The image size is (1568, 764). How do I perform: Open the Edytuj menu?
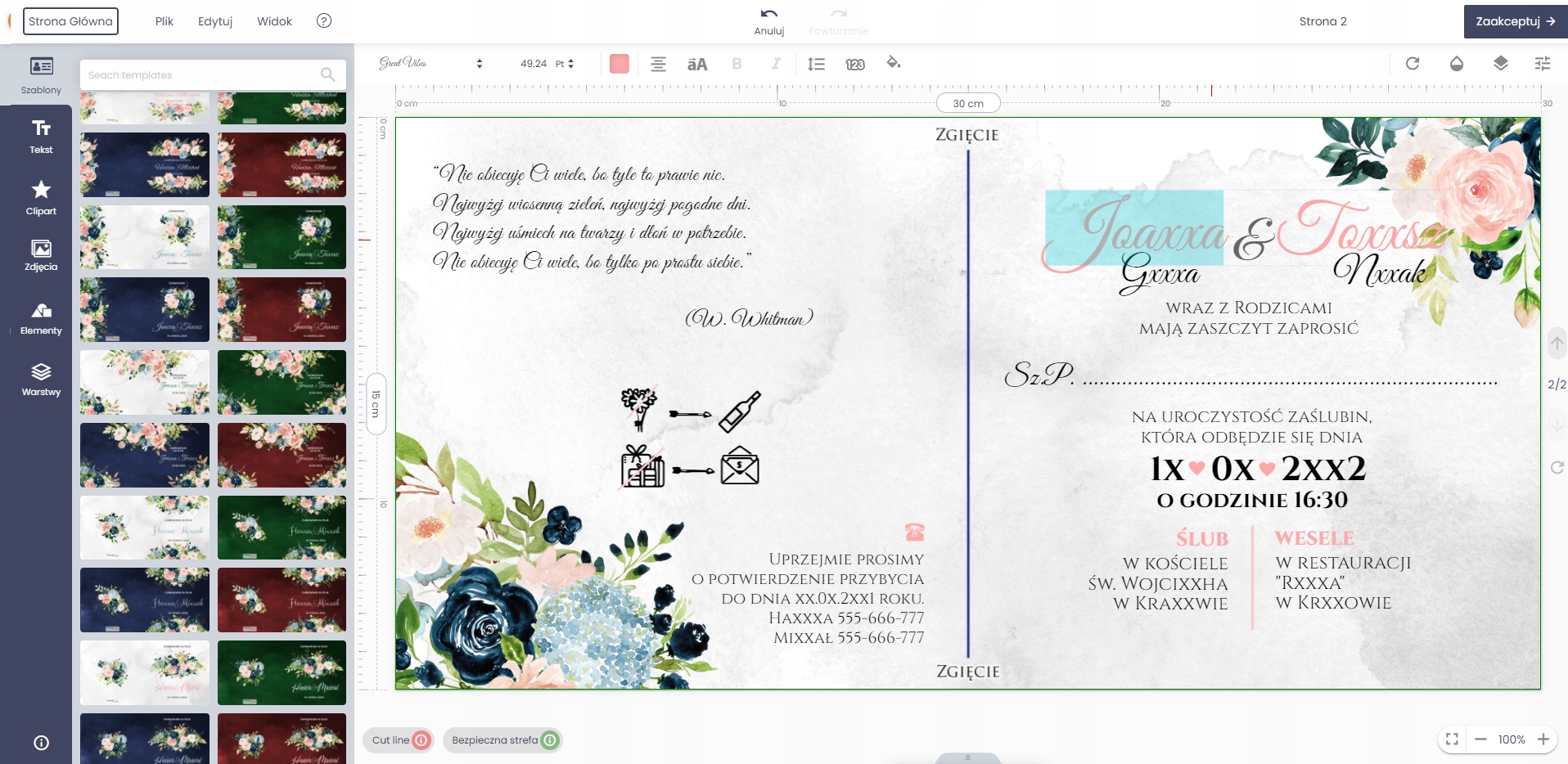click(215, 21)
